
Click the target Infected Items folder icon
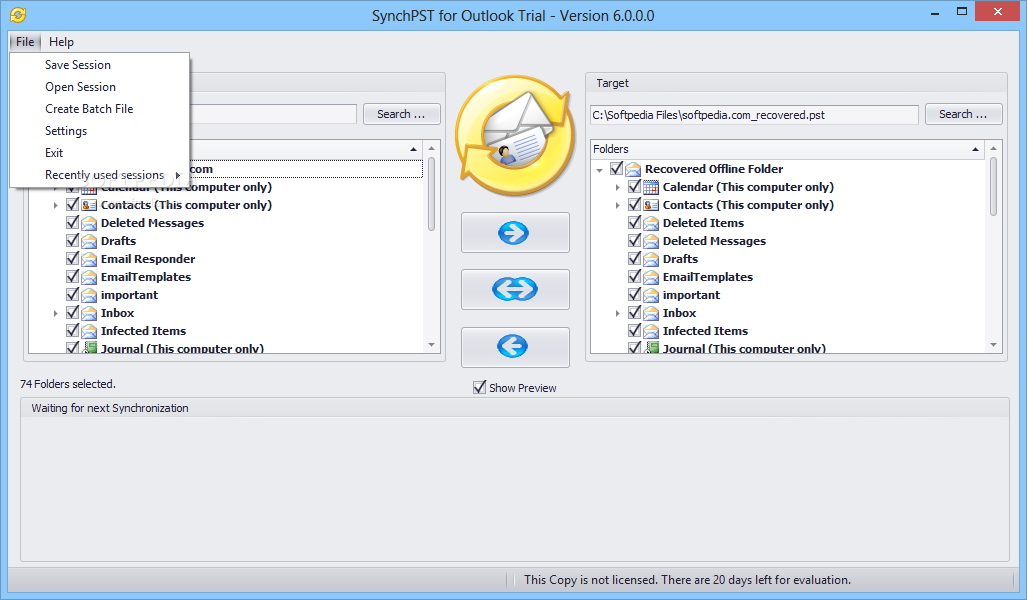(650, 331)
